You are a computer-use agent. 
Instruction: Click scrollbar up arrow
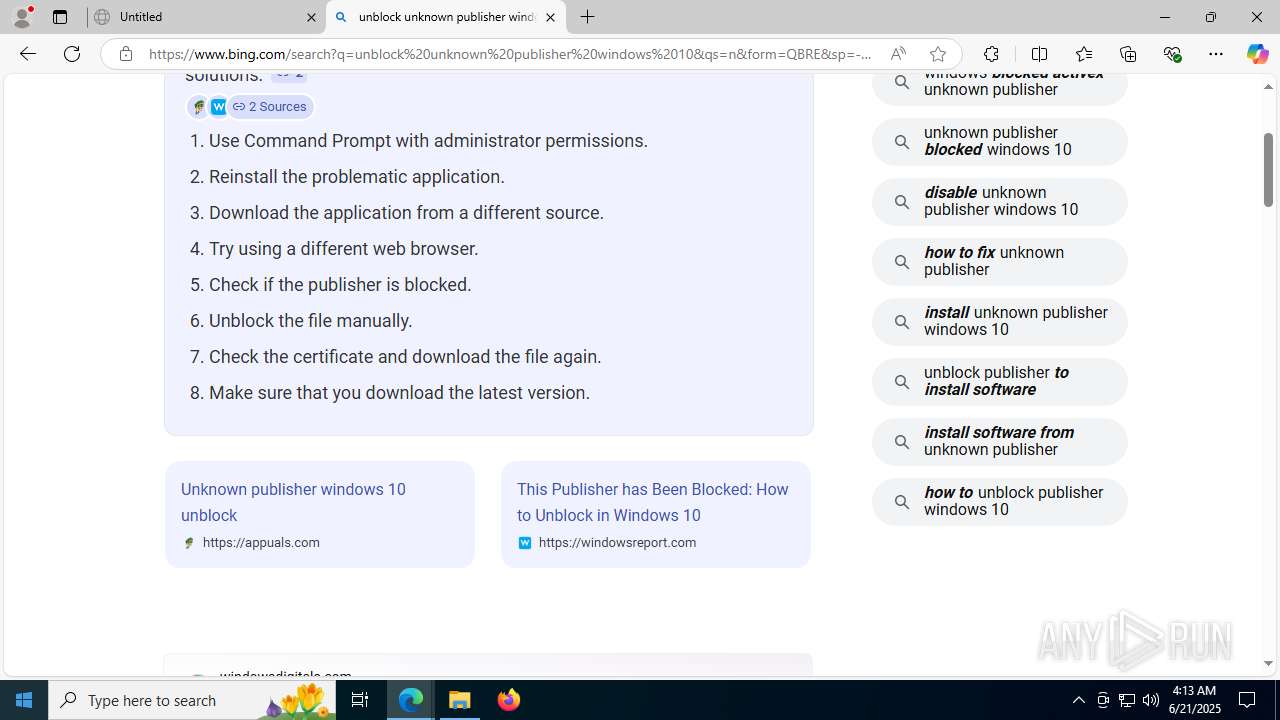(1268, 87)
